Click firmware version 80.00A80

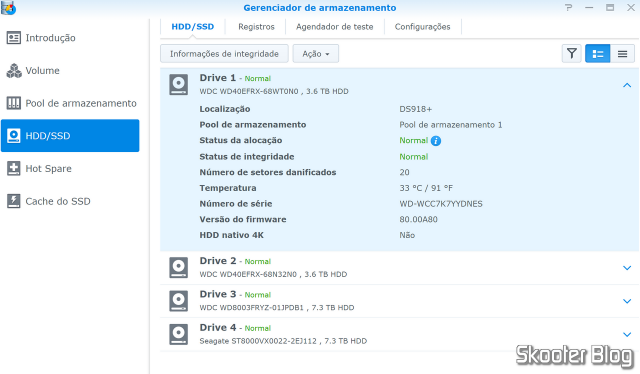(x=418, y=219)
